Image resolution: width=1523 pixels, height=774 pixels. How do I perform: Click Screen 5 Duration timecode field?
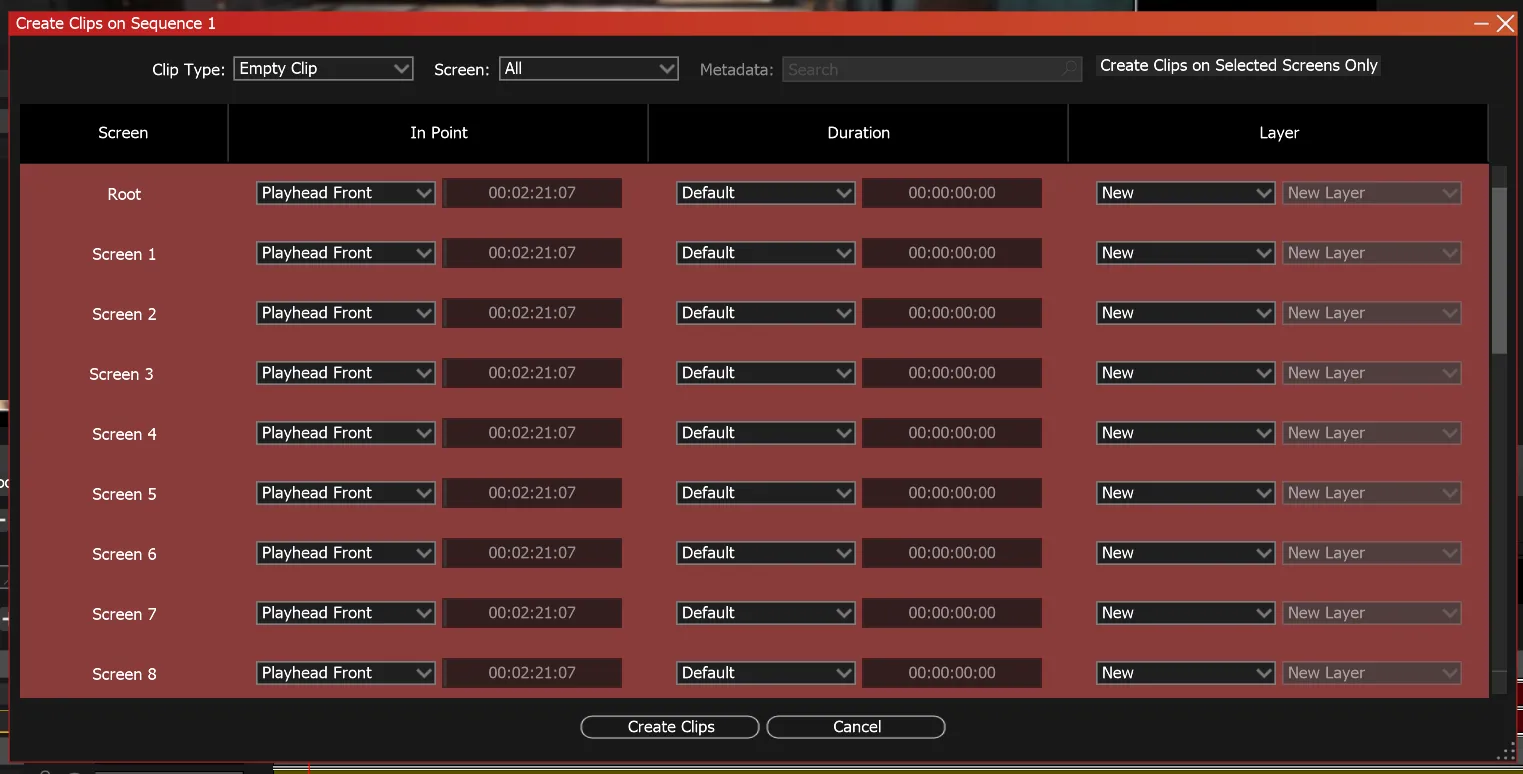pos(952,493)
